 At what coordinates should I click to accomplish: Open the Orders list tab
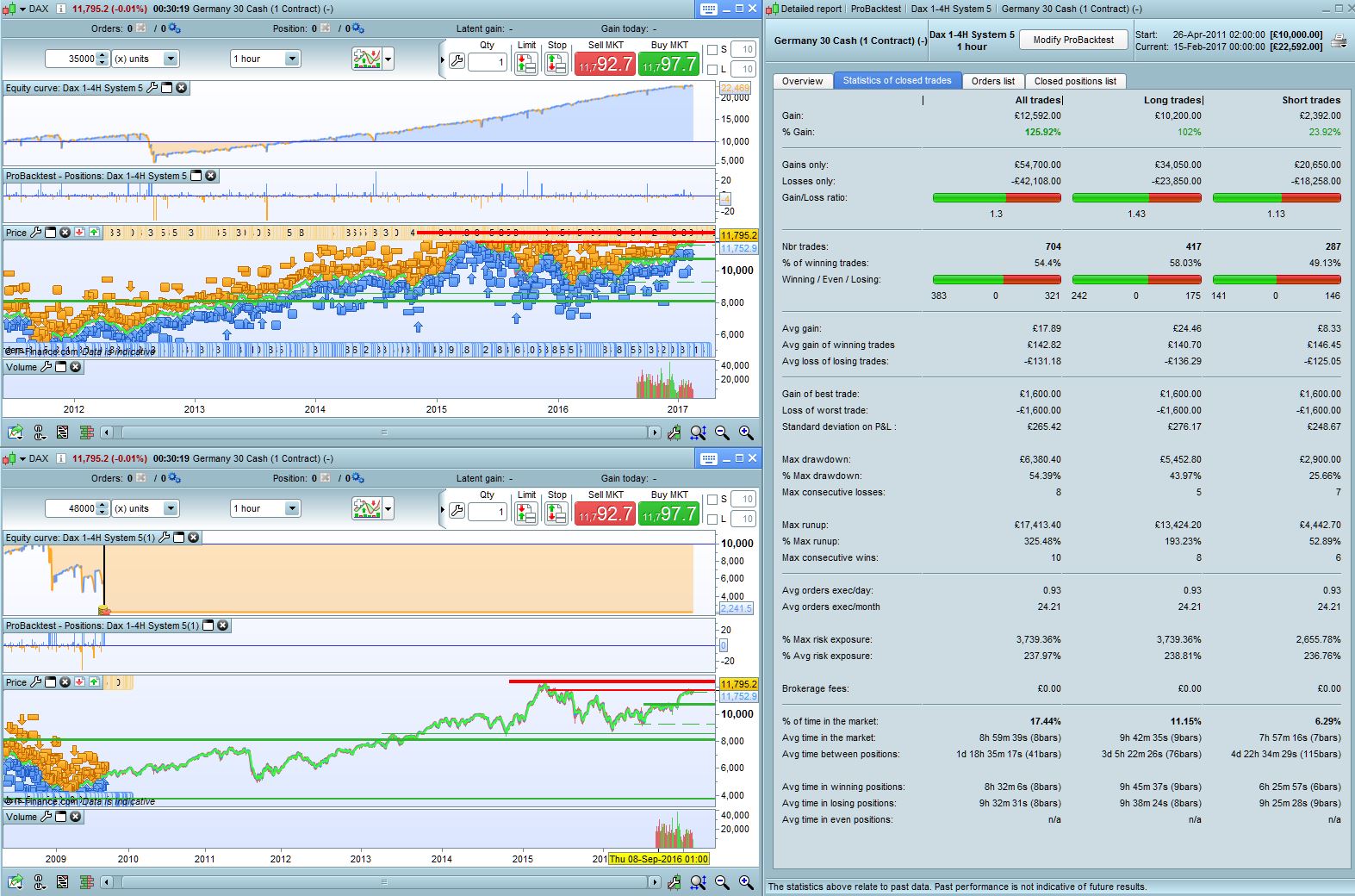coord(993,81)
